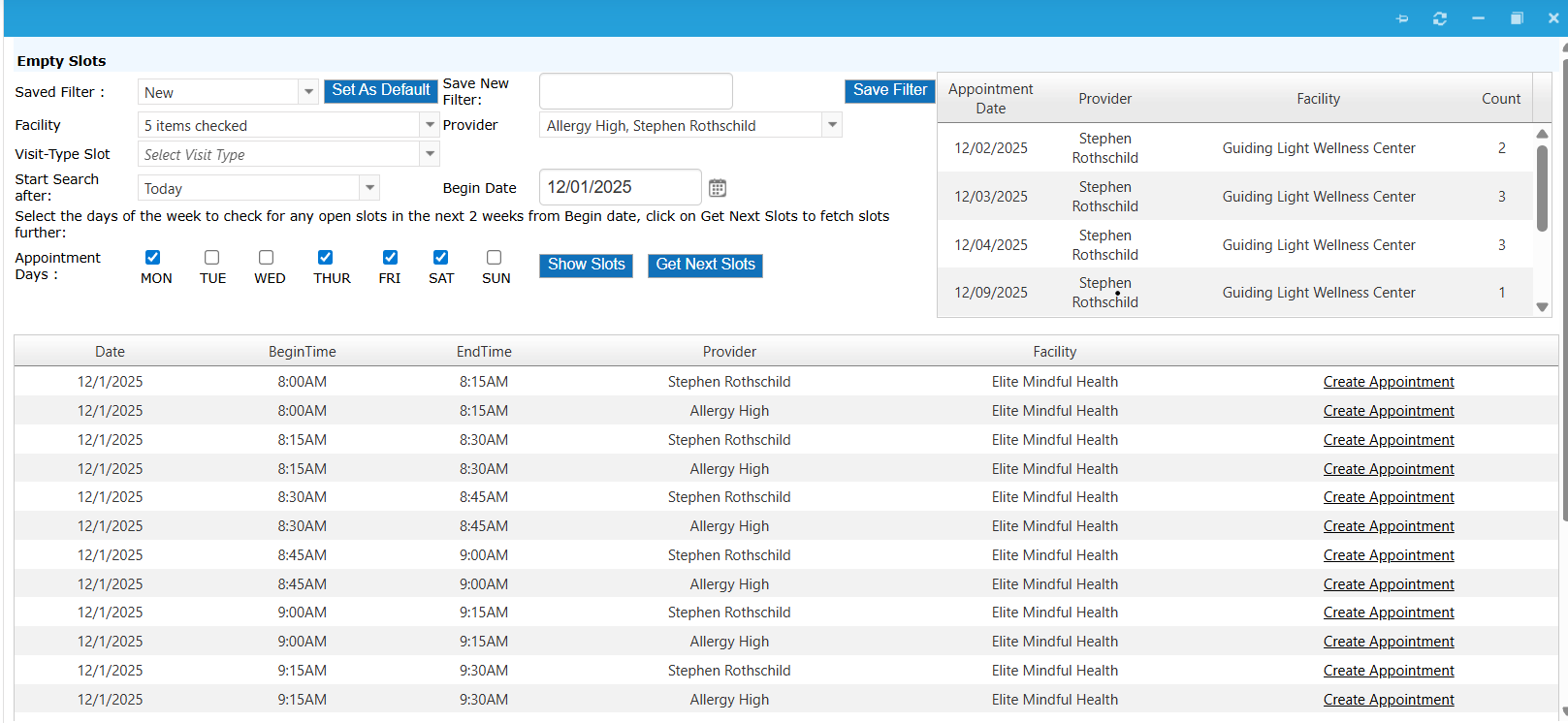Viewport: 1568px width, 723px height.
Task: Create appointment for first 8:00AM Stephen Rothschild slot
Action: point(1388,382)
